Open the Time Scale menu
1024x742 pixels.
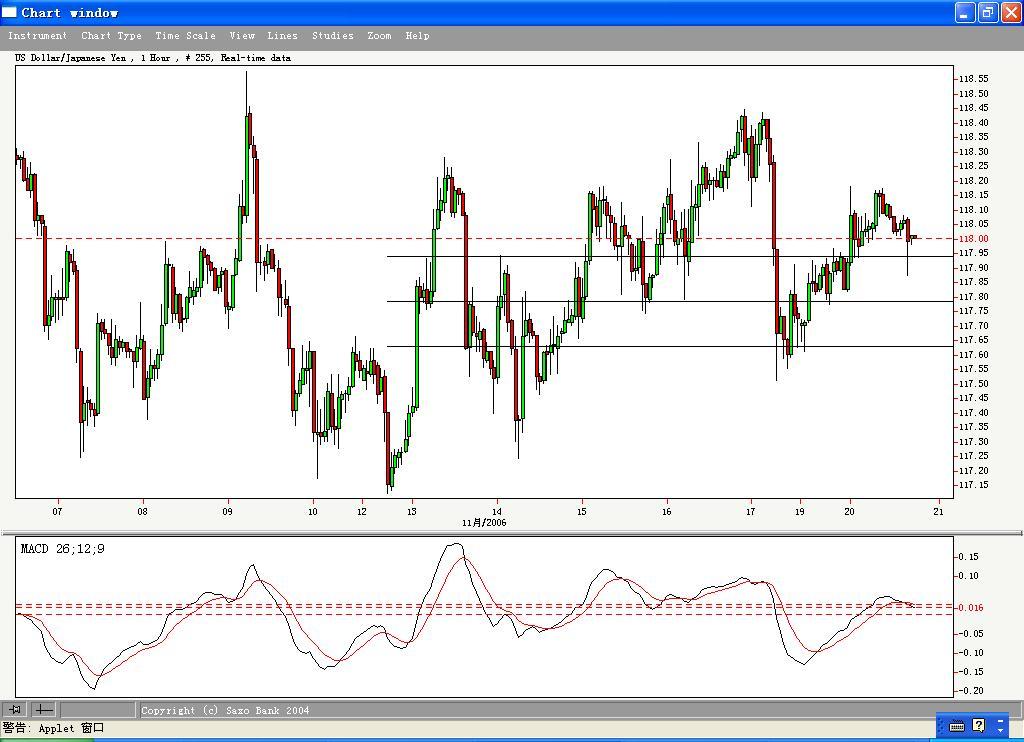coord(185,36)
